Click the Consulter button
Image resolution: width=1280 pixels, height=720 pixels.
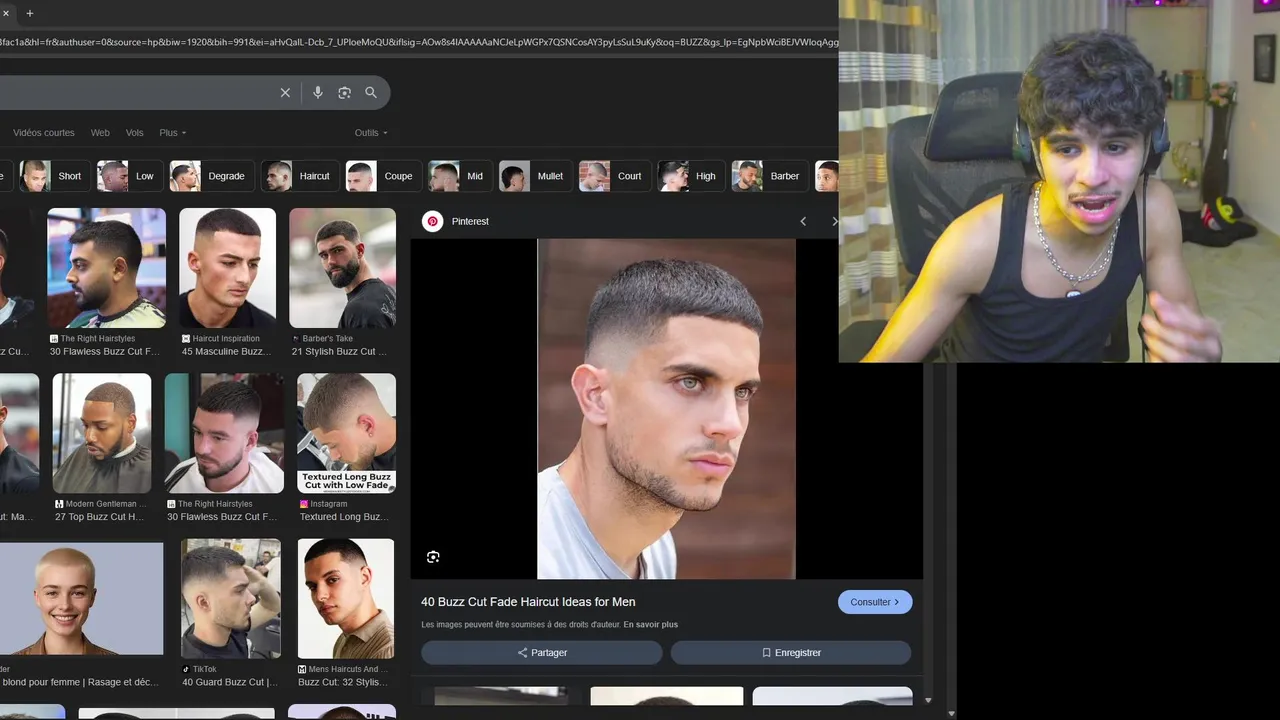(875, 602)
